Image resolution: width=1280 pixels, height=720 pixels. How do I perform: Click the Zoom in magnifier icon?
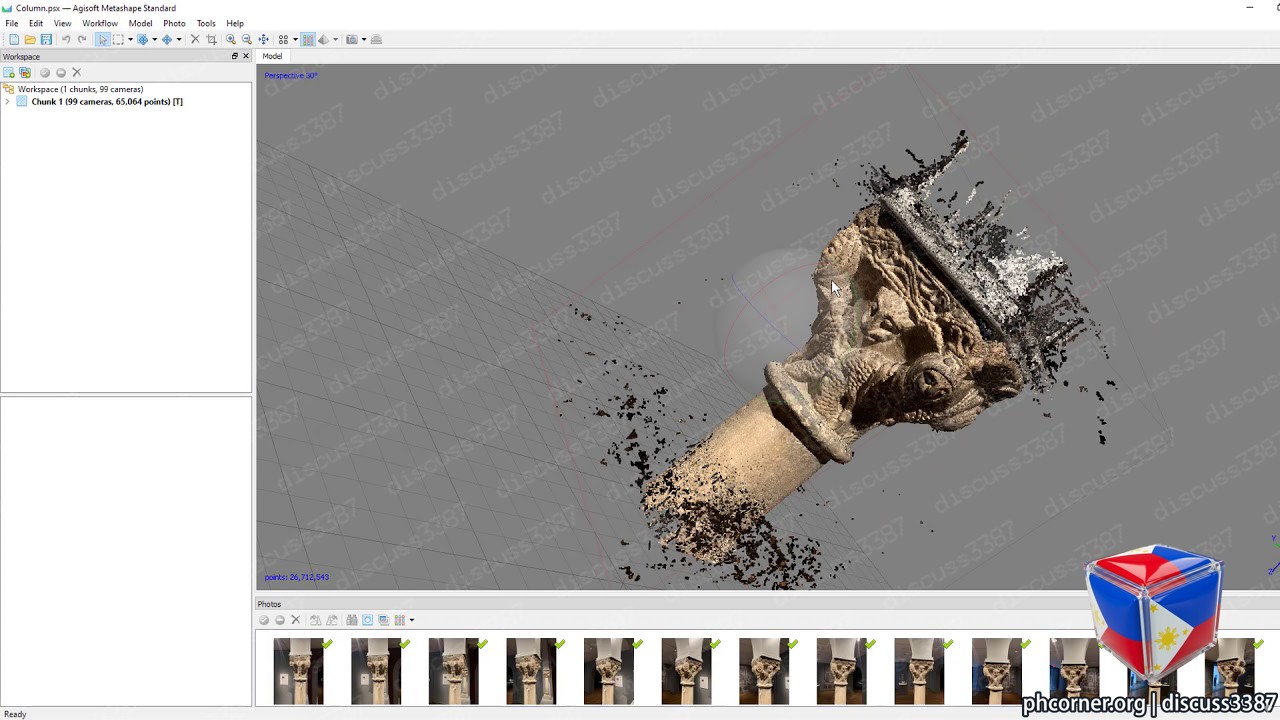(x=231, y=39)
